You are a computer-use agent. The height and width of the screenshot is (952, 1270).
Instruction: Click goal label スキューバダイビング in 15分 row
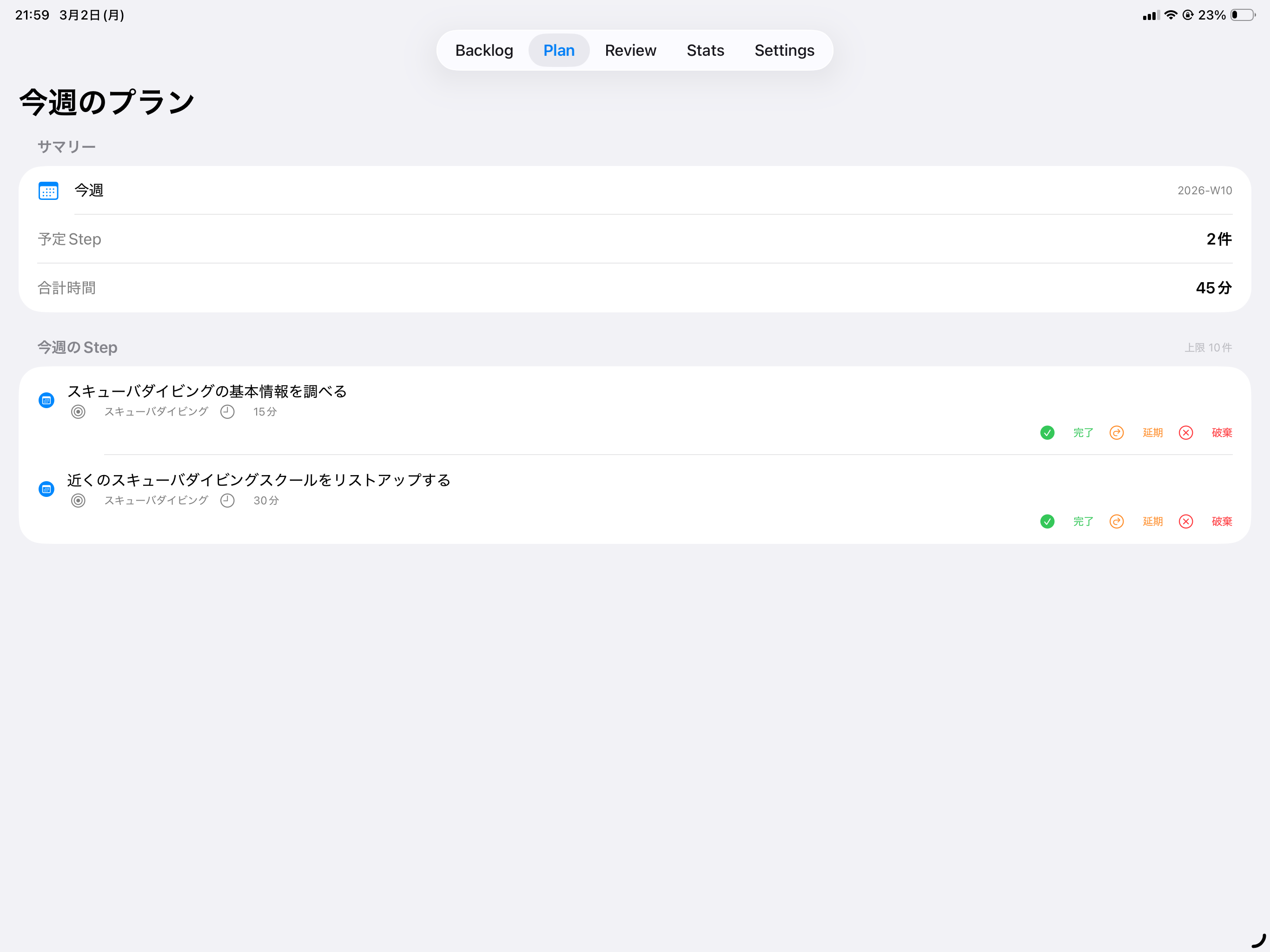[156, 412]
